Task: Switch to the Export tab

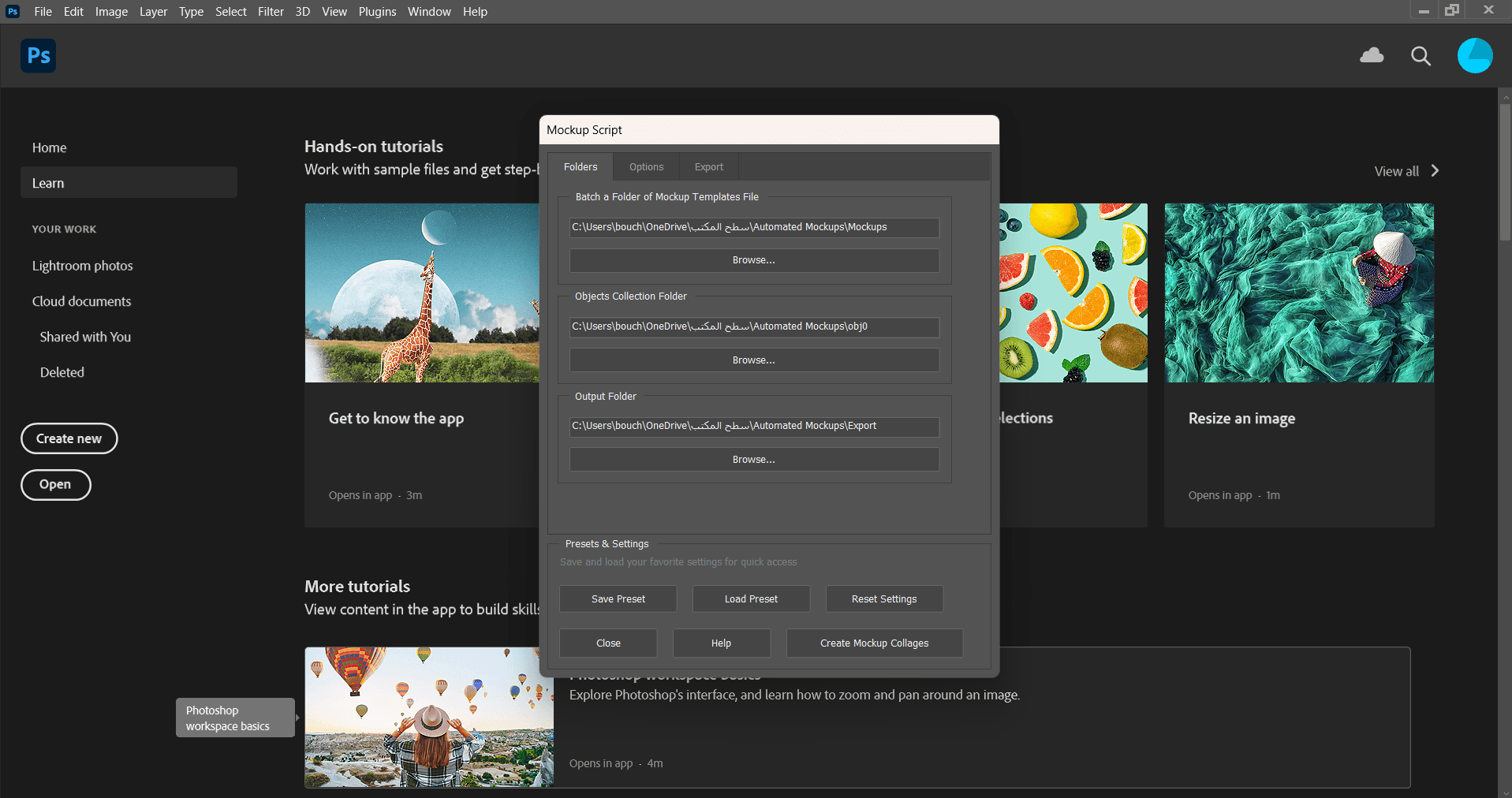Action: pos(707,166)
